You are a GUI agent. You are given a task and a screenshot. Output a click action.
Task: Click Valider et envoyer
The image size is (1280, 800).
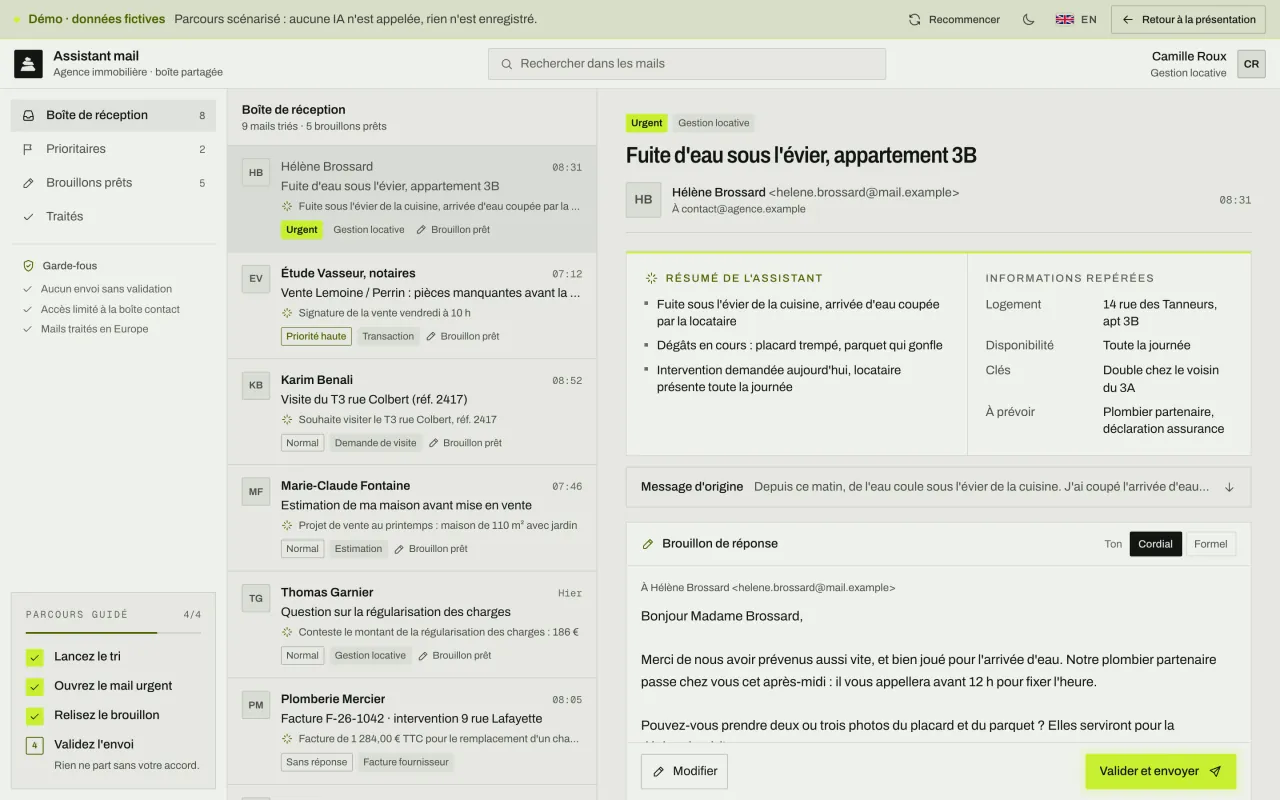pos(1161,772)
